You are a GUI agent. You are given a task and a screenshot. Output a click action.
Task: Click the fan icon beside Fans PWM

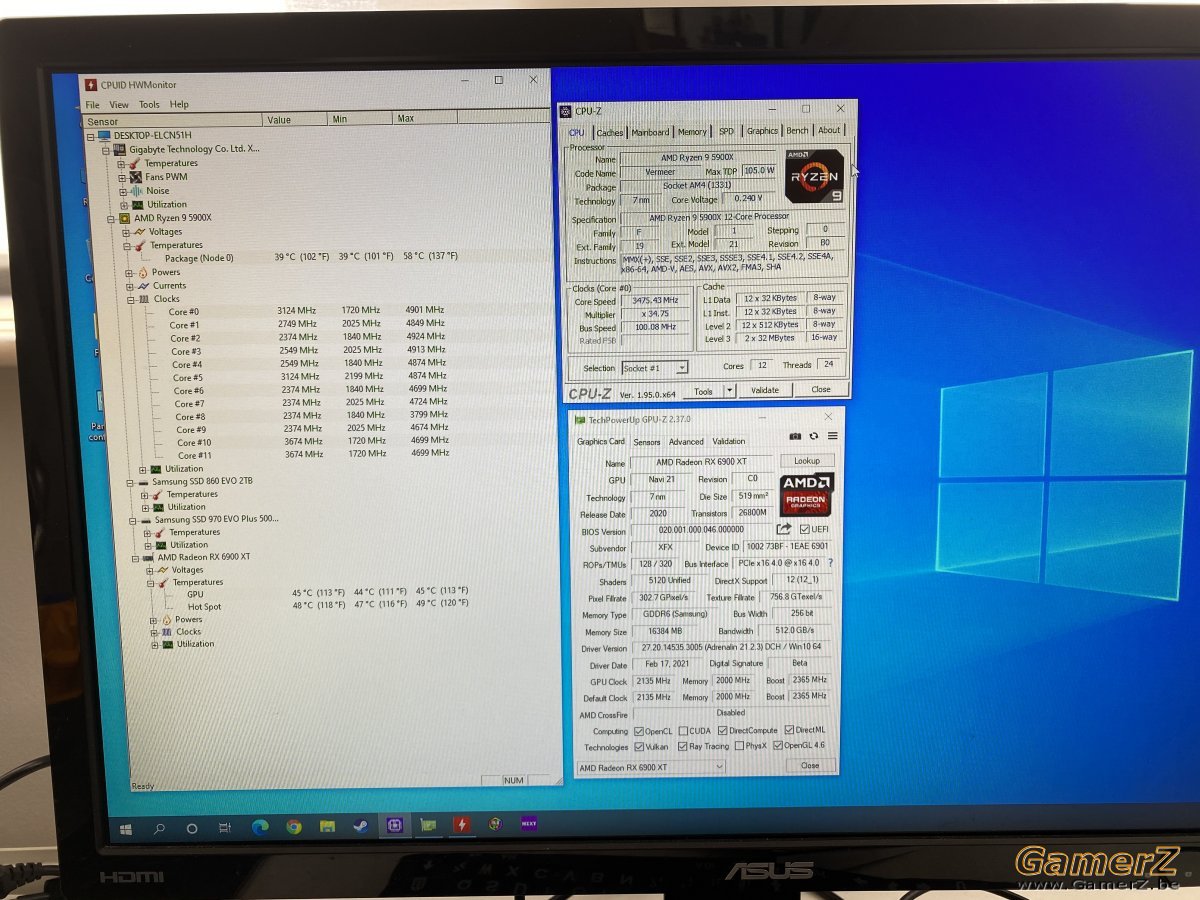[x=136, y=177]
